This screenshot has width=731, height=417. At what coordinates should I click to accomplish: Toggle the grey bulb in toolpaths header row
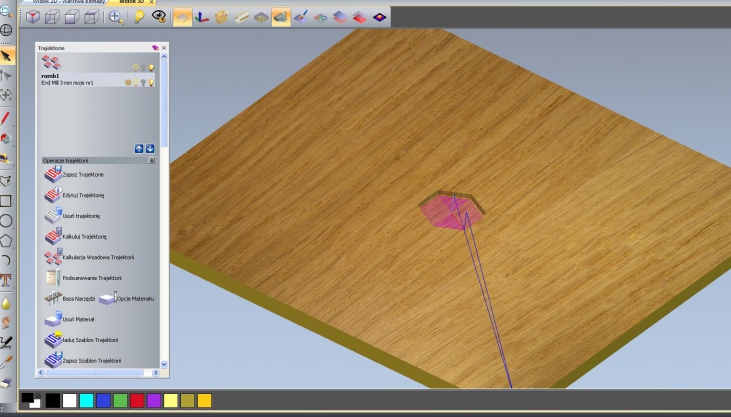click(x=144, y=68)
